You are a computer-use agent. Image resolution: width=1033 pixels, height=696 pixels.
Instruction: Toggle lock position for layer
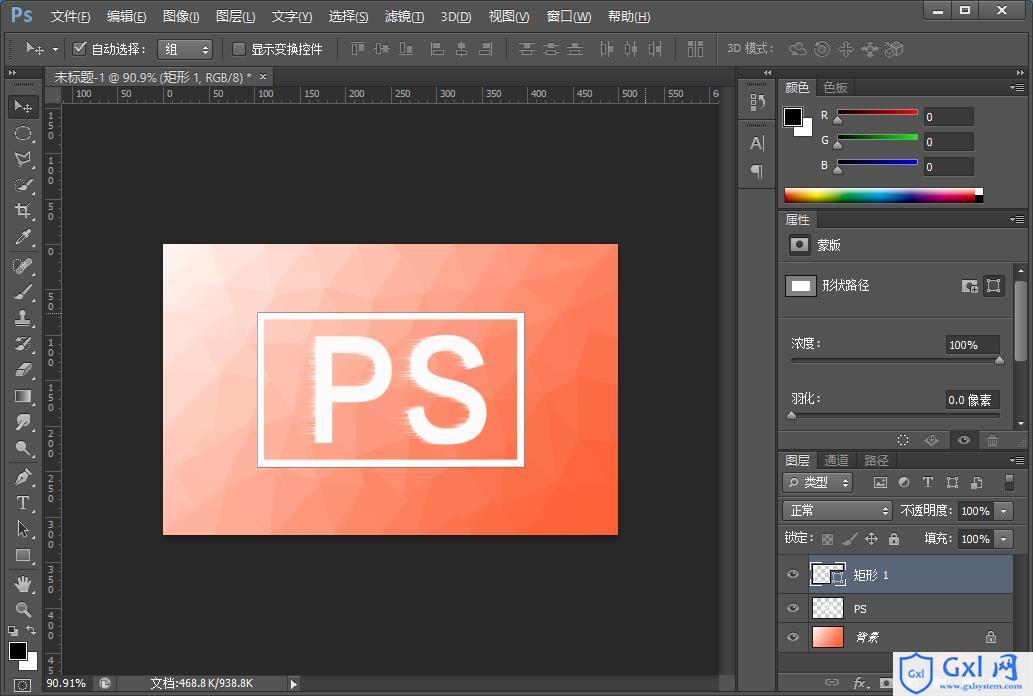(872, 539)
